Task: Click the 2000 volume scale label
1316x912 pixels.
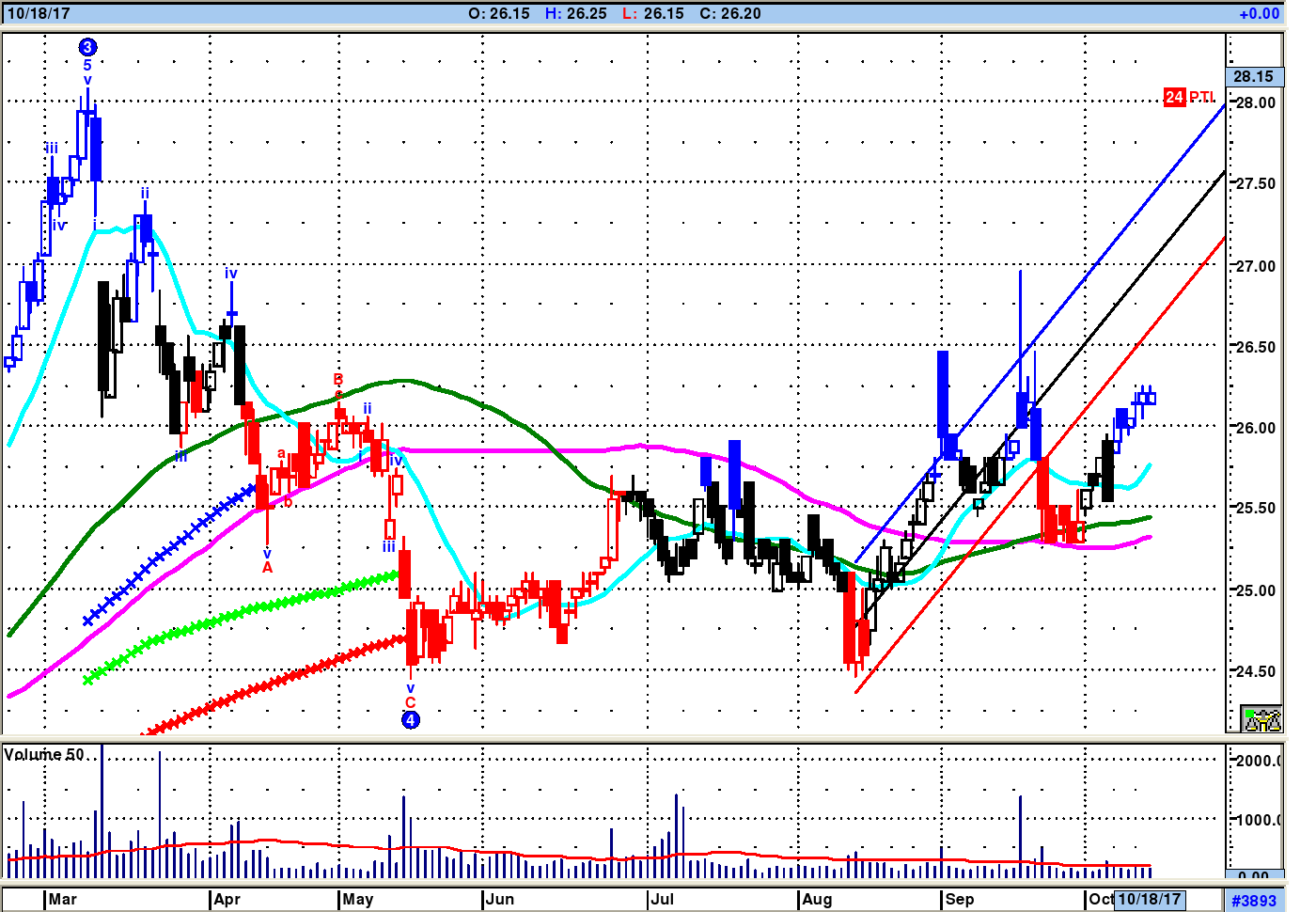Action: pos(1259,760)
